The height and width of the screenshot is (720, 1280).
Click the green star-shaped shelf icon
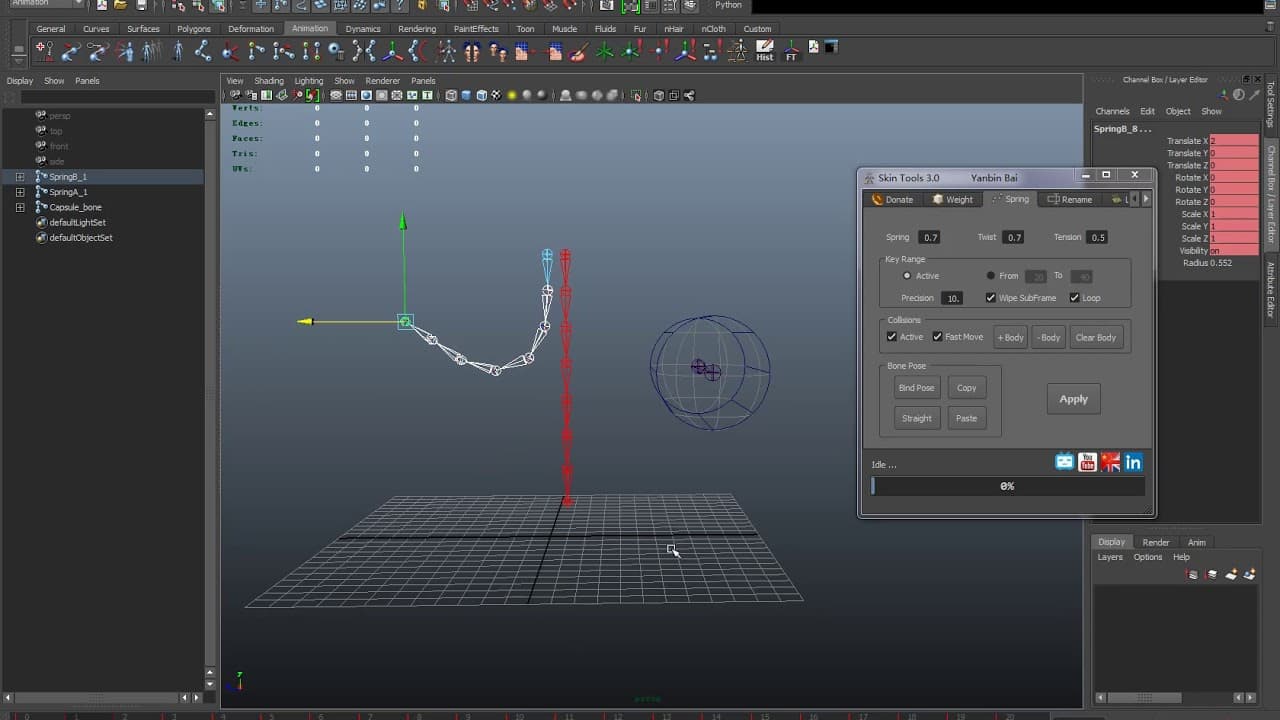pyautogui.click(x=605, y=51)
